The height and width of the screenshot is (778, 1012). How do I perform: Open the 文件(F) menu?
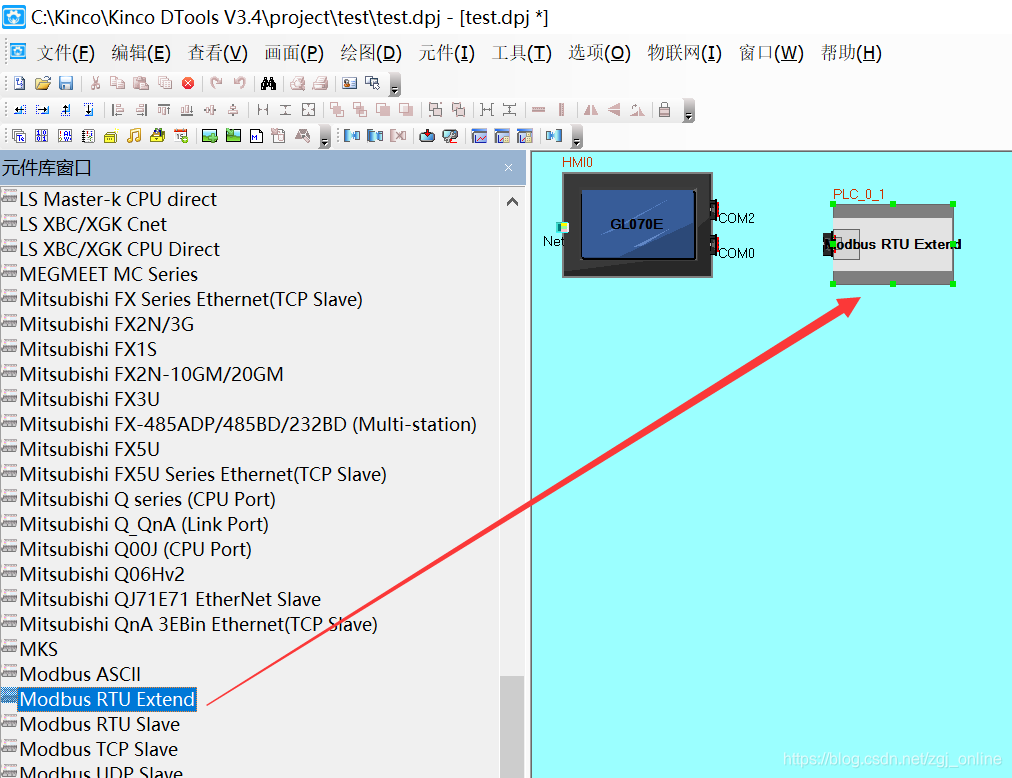click(66, 53)
